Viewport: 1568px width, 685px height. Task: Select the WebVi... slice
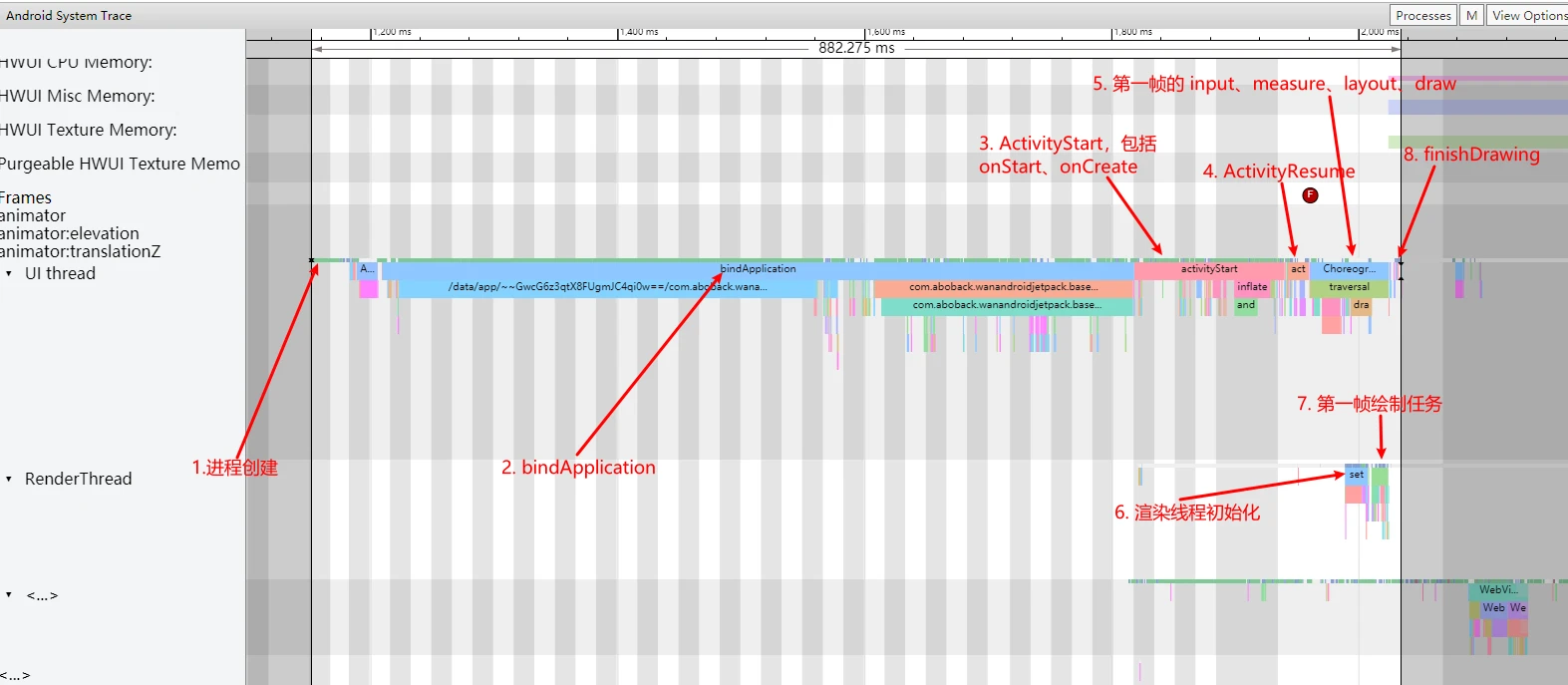point(1497,590)
